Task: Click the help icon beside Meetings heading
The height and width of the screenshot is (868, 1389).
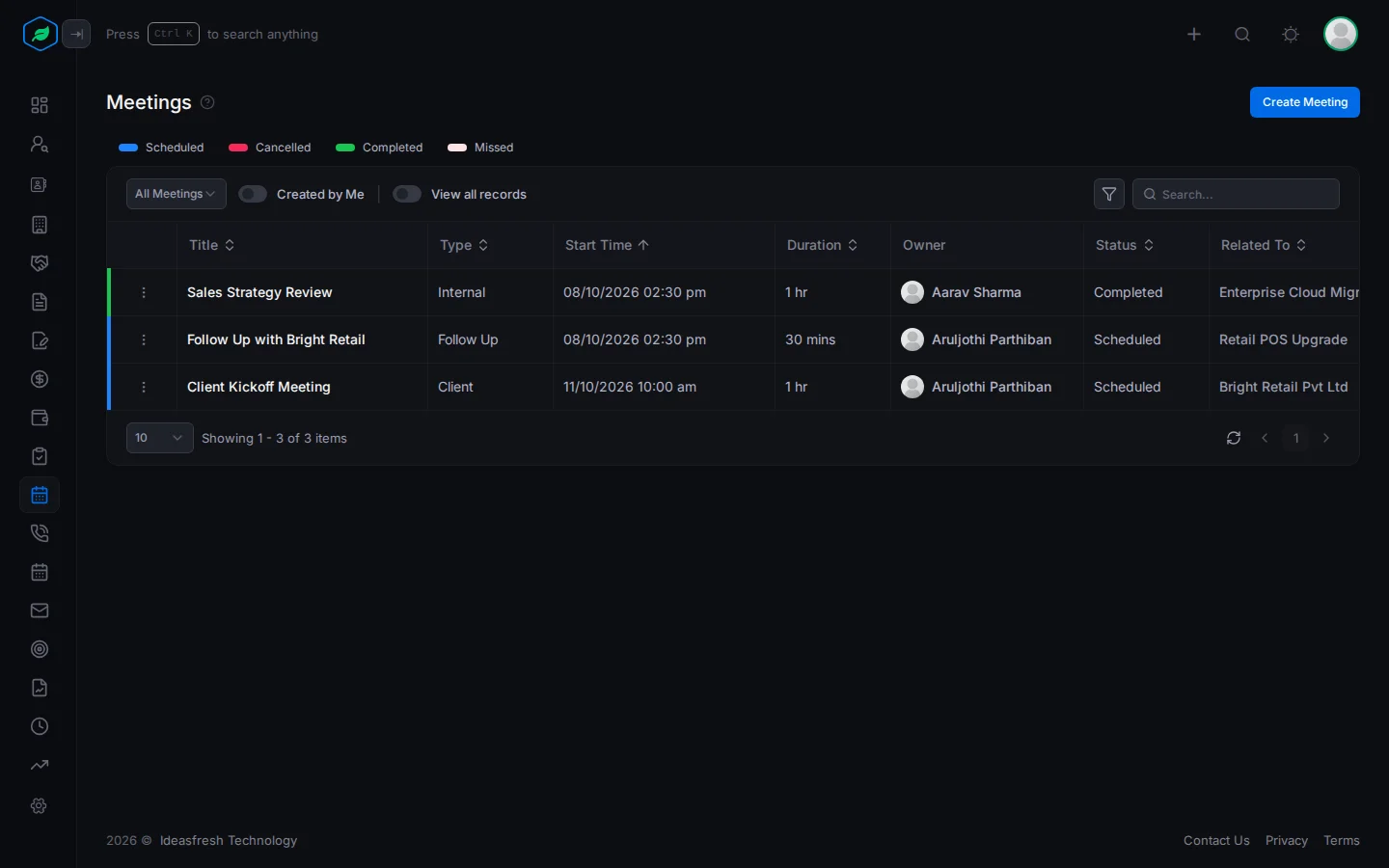Action: [x=207, y=102]
